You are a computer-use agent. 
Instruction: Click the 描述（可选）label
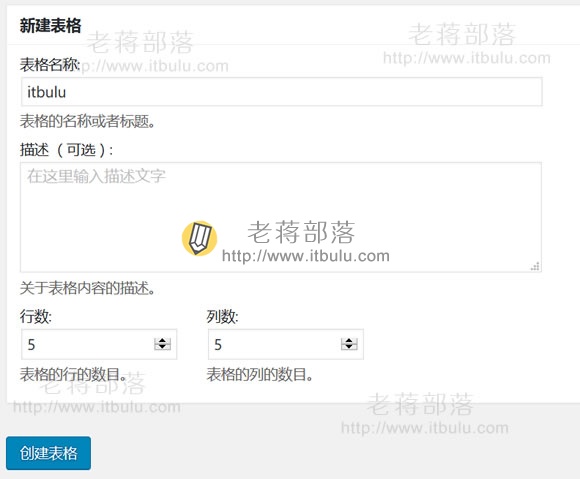(x=67, y=150)
